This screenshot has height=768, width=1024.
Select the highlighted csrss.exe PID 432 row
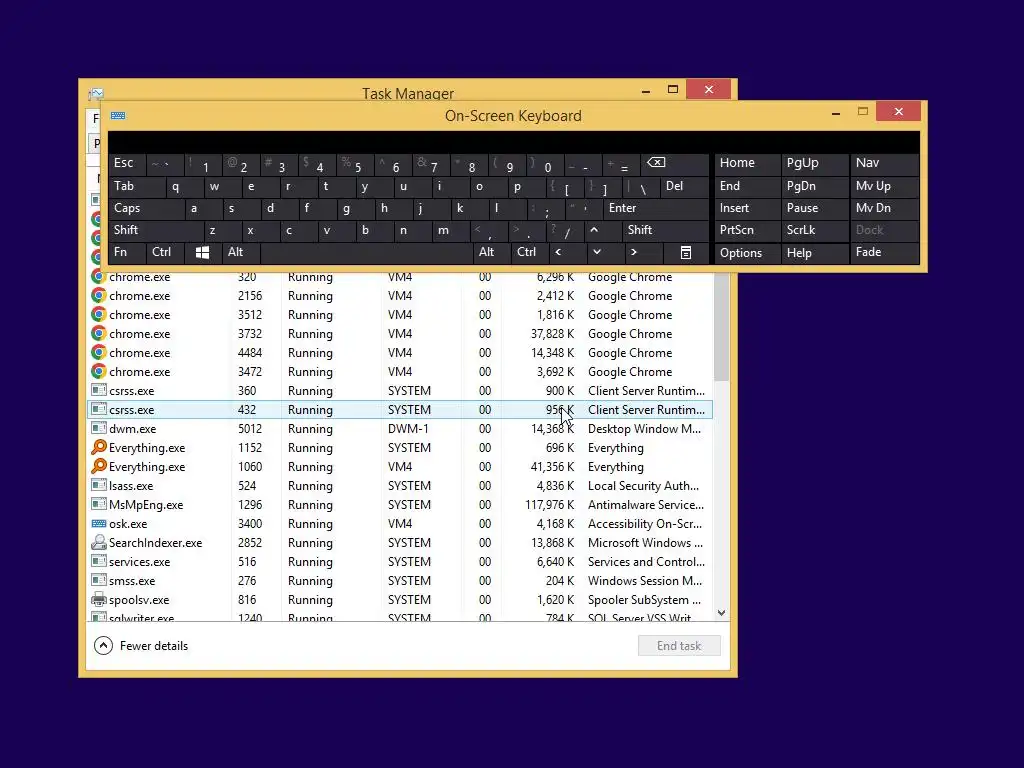[x=400, y=409]
